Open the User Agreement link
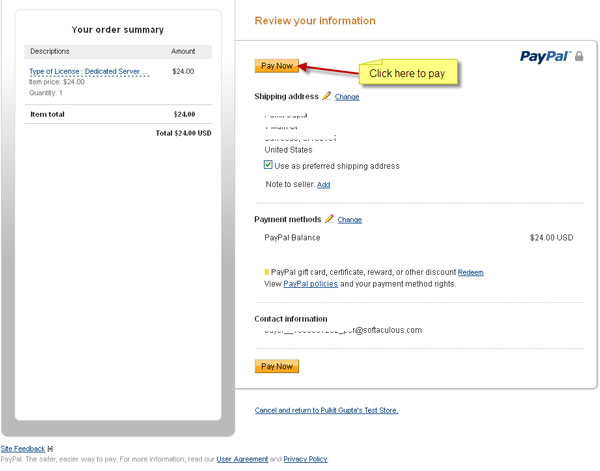This screenshot has height=471, width=600. (x=242, y=459)
